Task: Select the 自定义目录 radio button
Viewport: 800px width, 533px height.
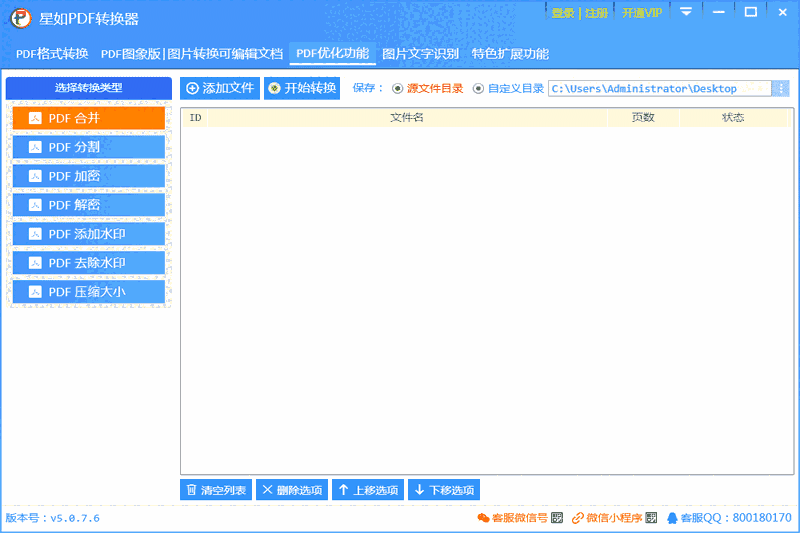Action: click(x=478, y=89)
